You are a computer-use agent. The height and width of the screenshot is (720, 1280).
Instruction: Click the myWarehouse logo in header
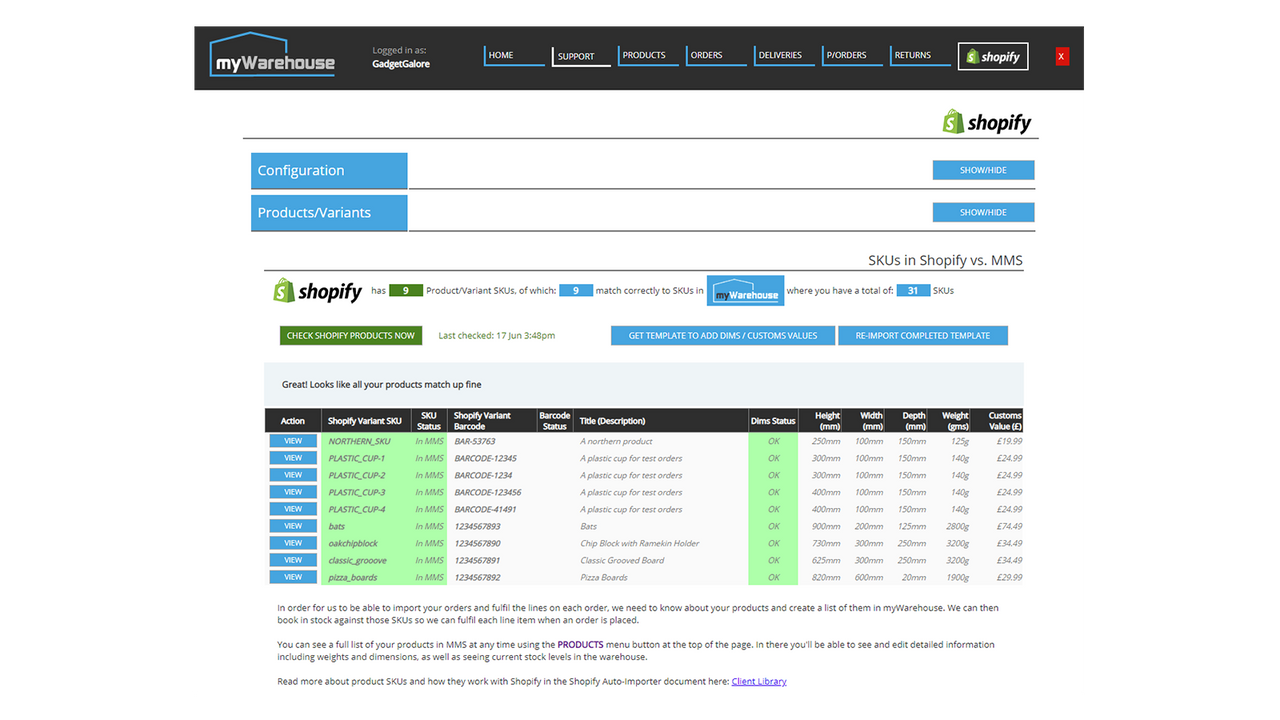point(272,56)
